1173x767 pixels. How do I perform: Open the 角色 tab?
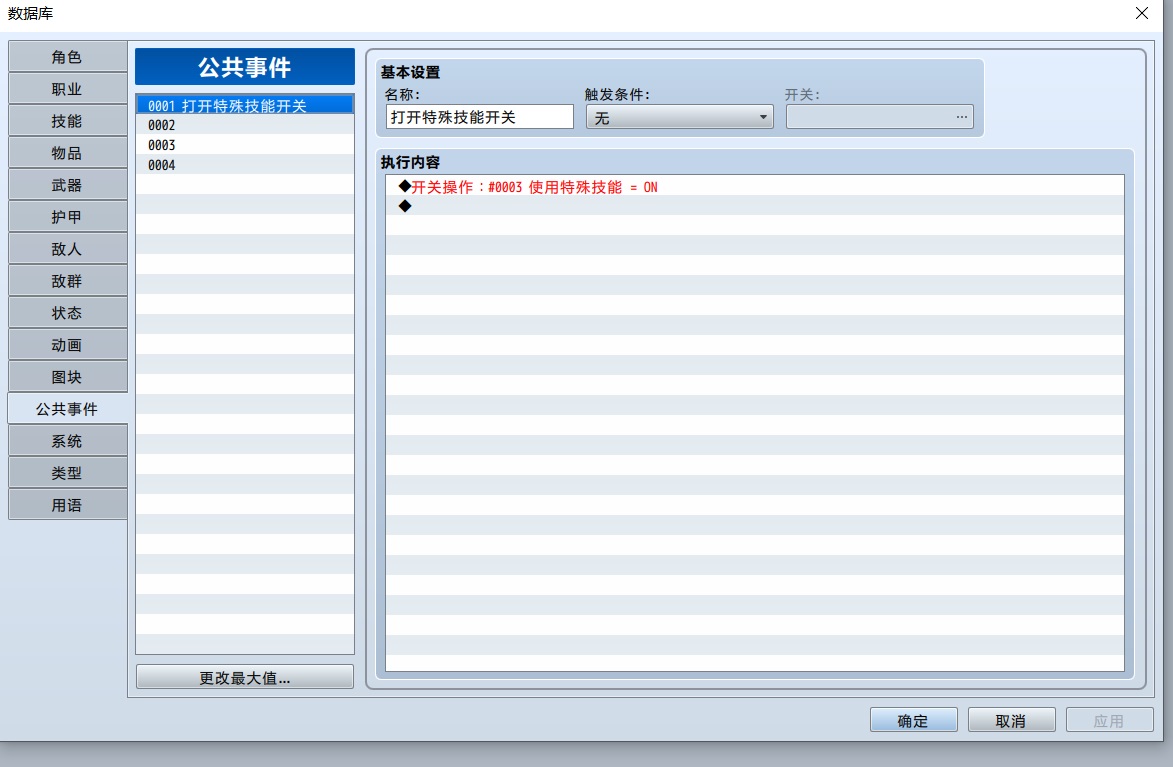tap(67, 57)
